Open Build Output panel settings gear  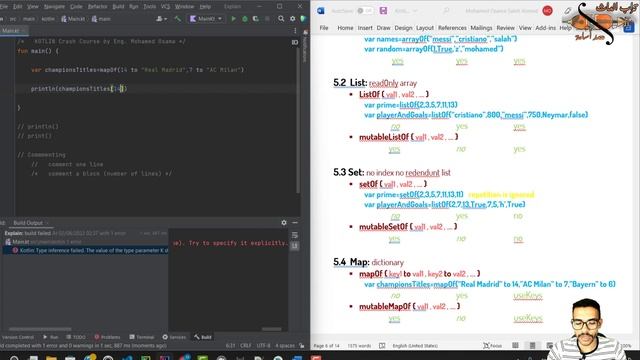click(284, 222)
